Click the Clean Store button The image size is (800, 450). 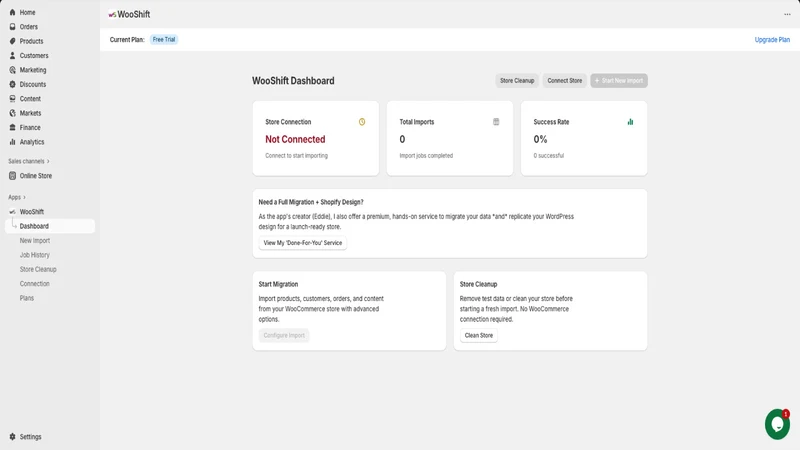tap(479, 335)
